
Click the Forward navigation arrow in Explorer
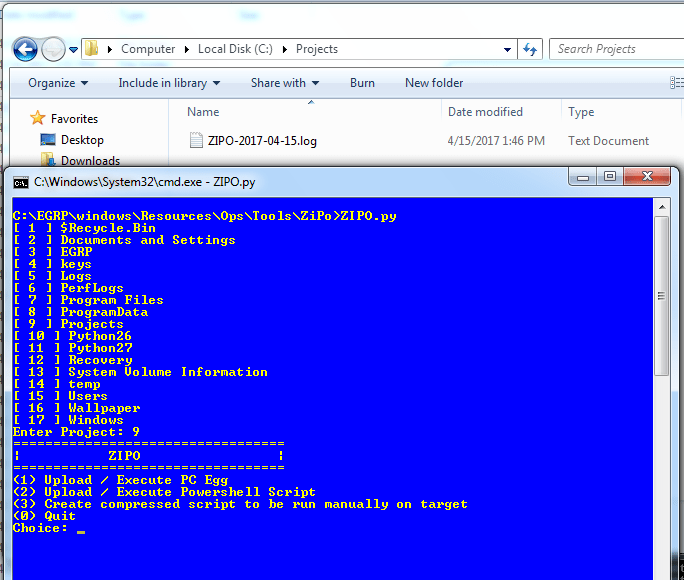coord(53,49)
